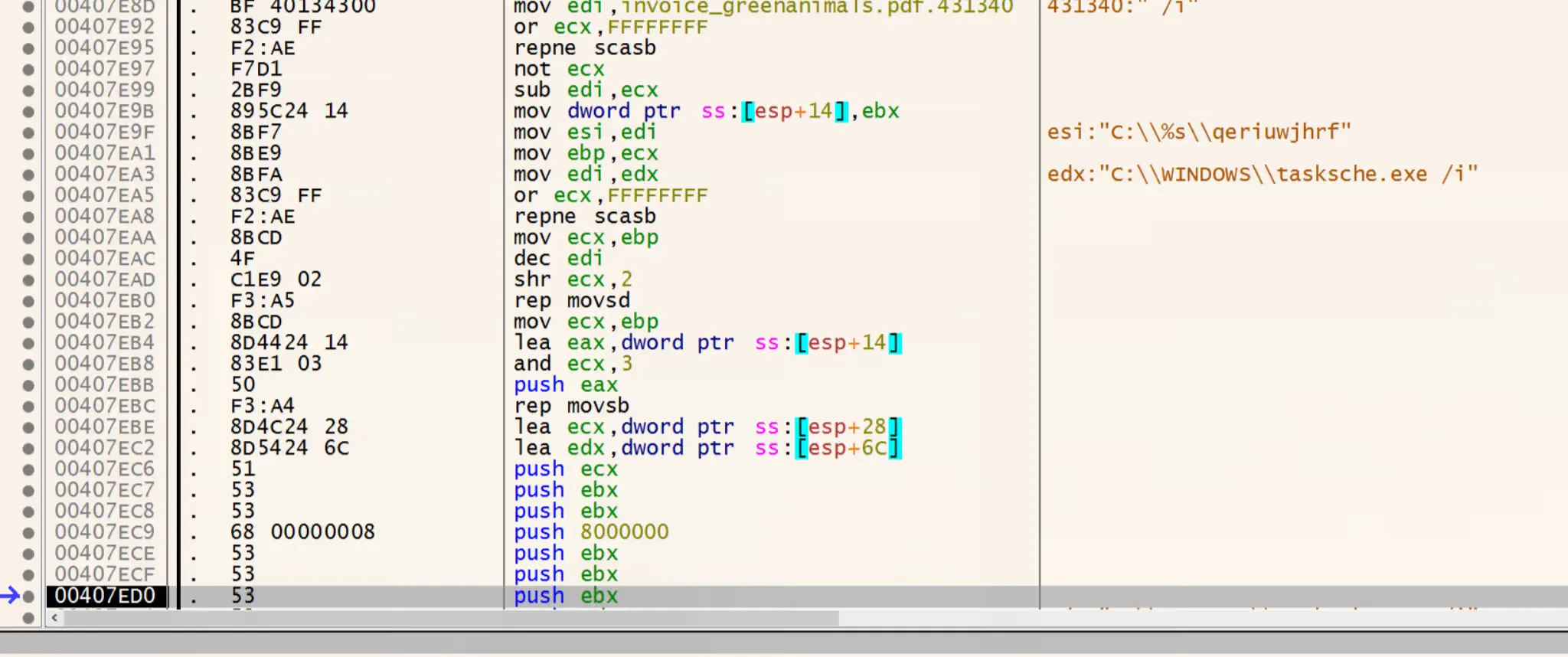Select address 00407EBE

coord(105,427)
